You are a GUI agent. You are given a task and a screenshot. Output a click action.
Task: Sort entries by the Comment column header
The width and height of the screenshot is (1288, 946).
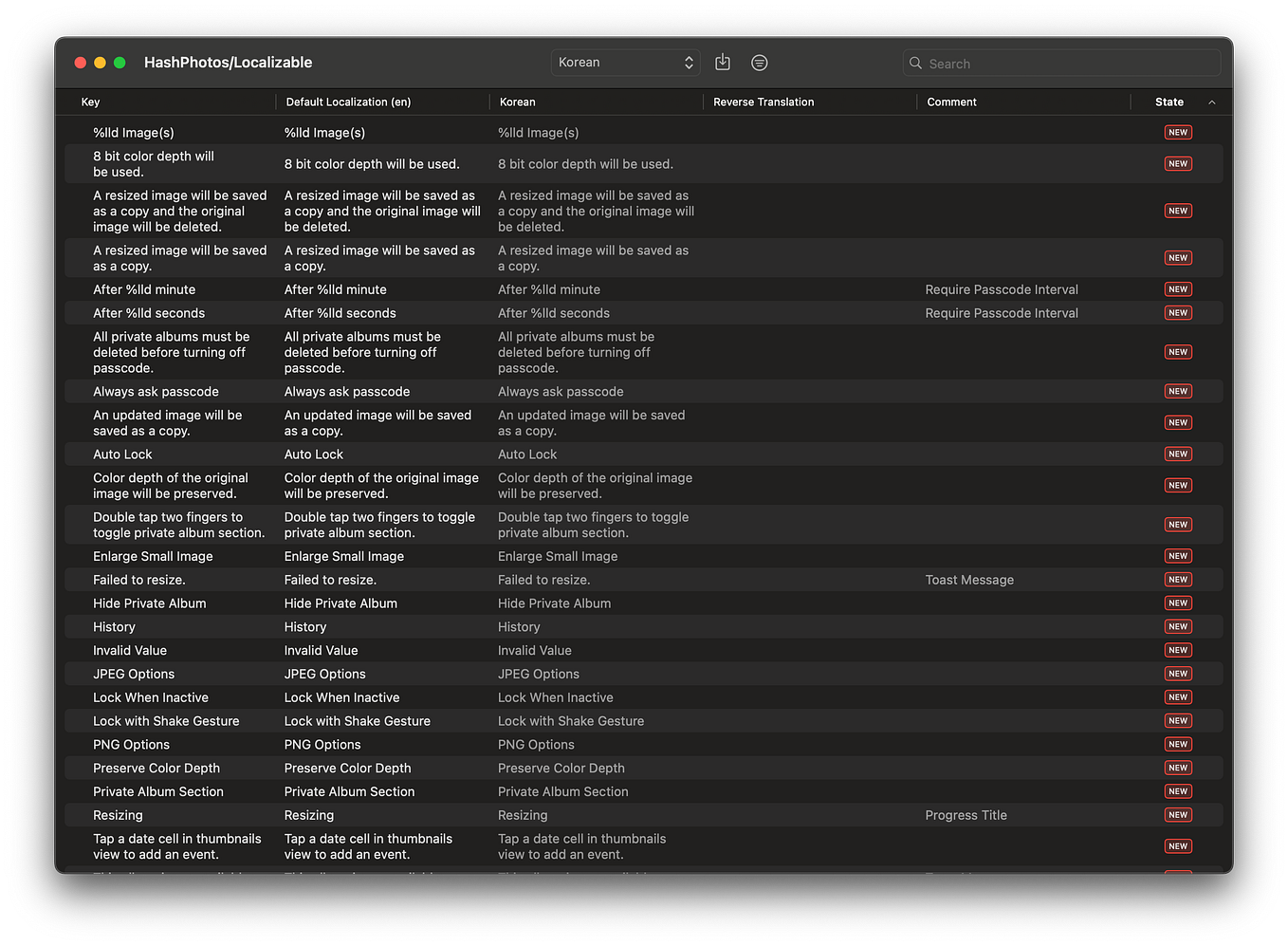click(x=951, y=102)
